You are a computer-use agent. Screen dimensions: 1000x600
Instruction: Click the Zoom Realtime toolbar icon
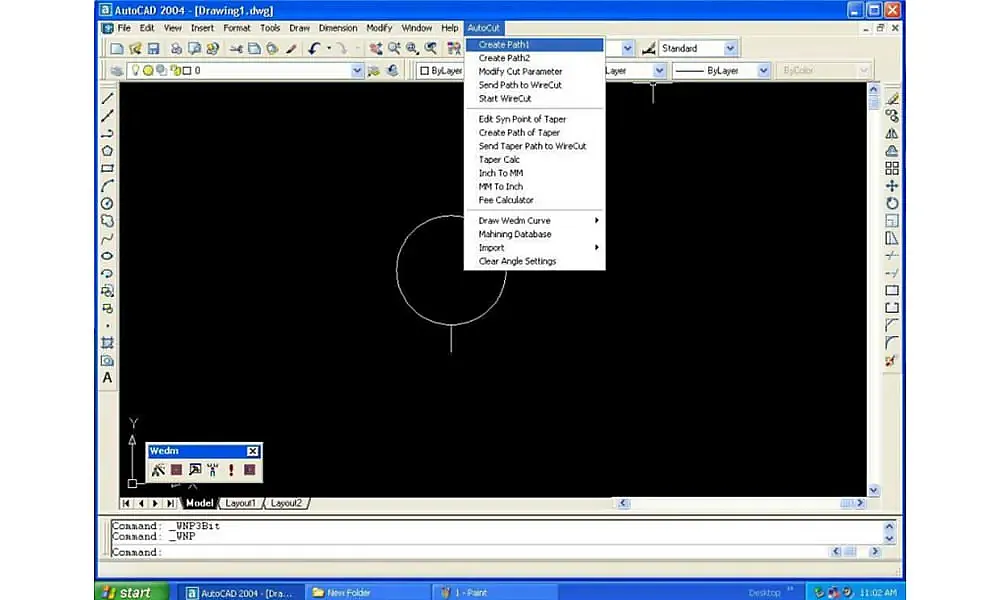click(394, 48)
